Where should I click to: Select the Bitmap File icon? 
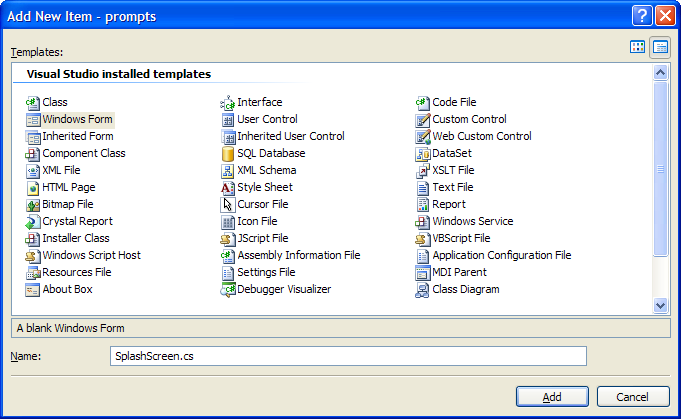(32, 205)
